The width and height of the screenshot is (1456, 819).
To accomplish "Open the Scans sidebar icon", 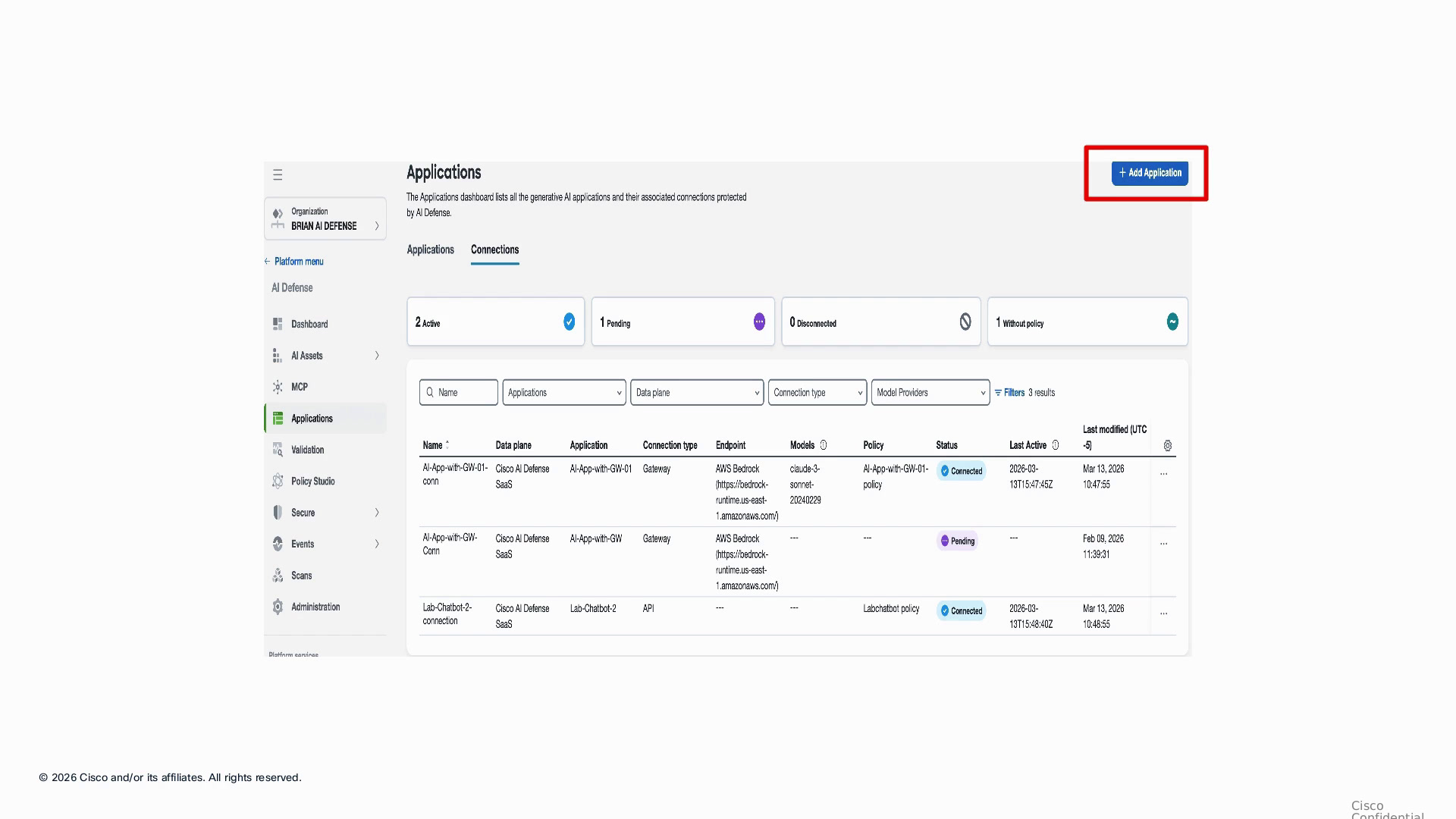I will tap(278, 576).
